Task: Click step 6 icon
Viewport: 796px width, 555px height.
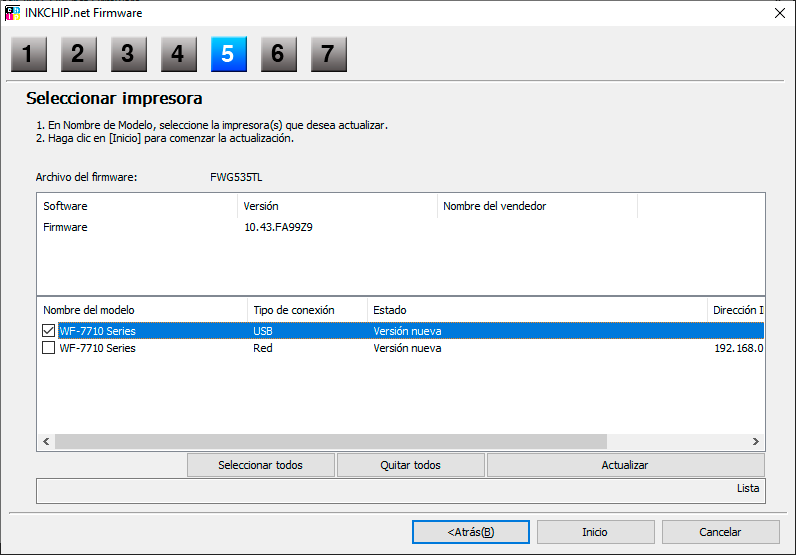Action: [279, 54]
